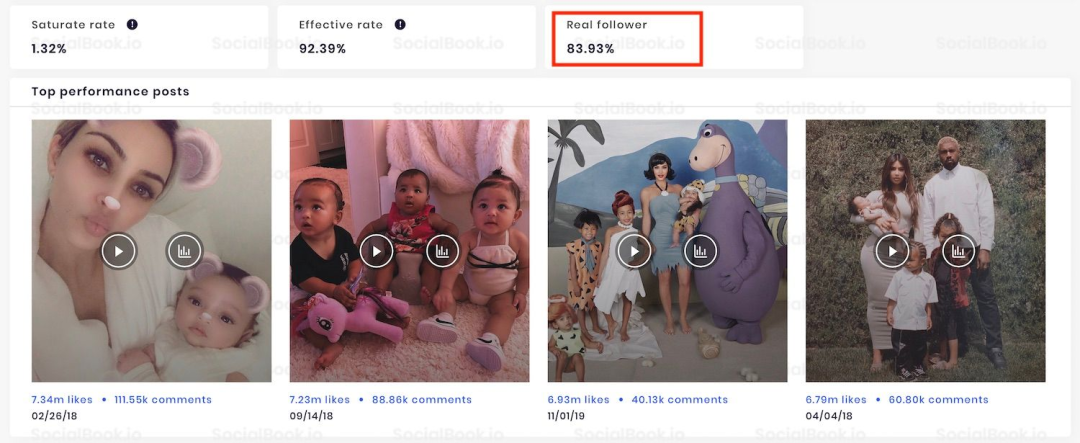Click the 60.80k comments link
The width and height of the screenshot is (1080, 443).
[x=938, y=400]
